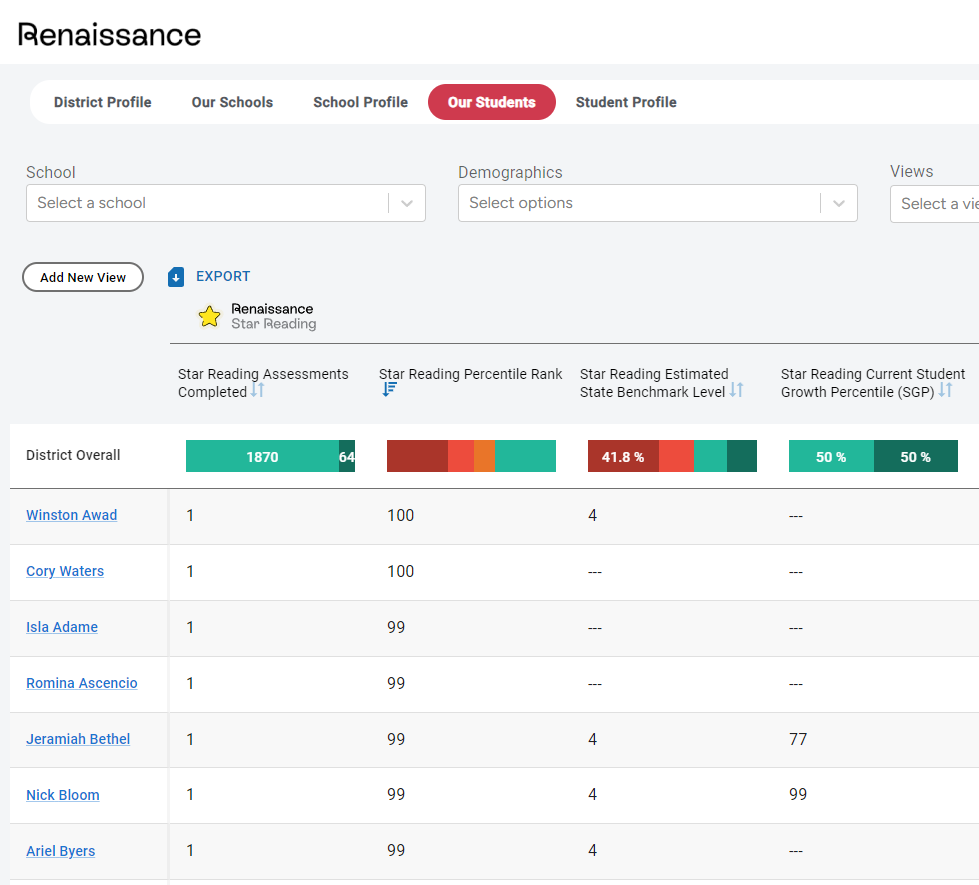
Task: Click the Star Reading Assessments Completed header
Action: (263, 383)
